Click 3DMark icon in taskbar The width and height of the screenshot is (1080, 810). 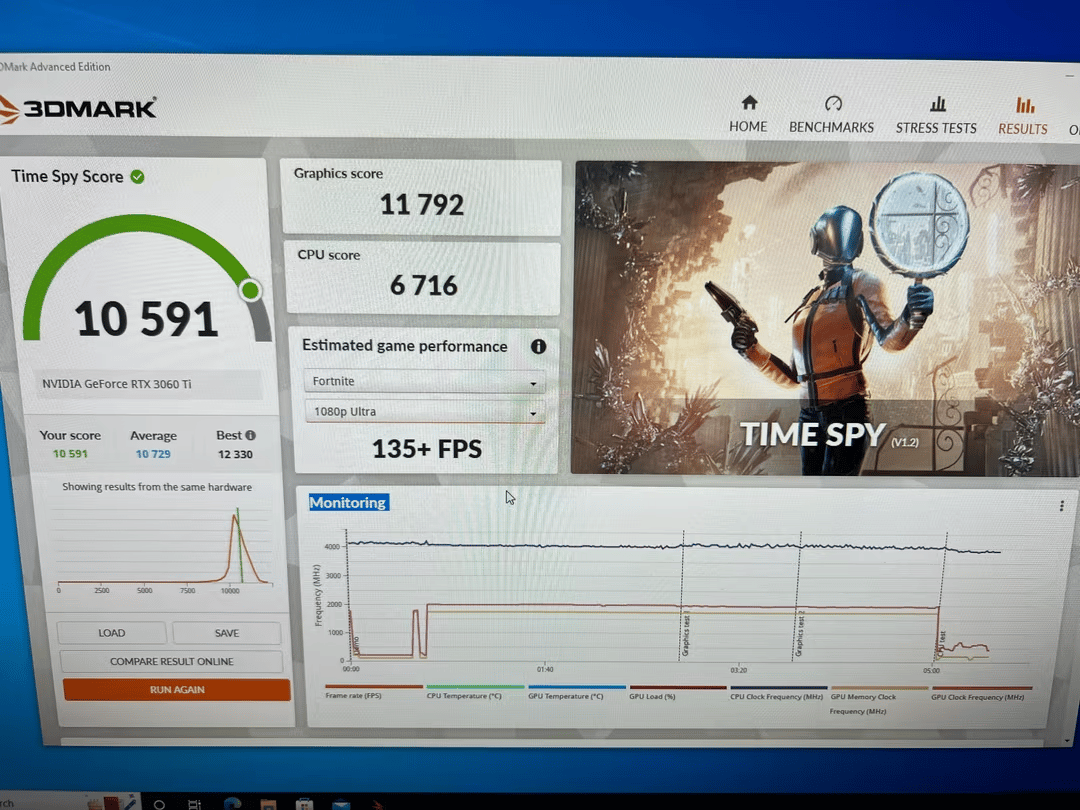coord(377,804)
